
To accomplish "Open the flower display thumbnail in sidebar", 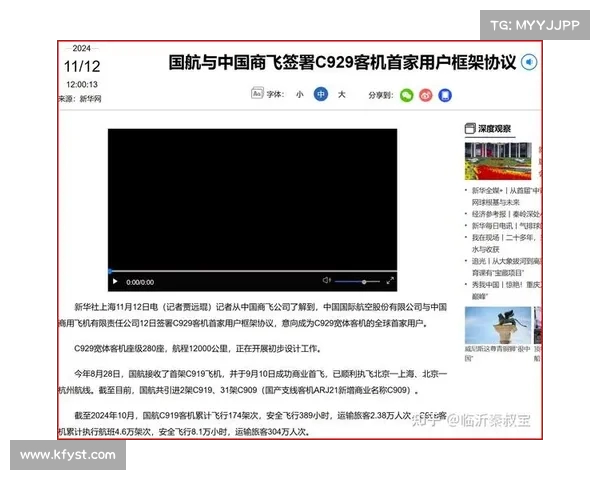I will tap(498, 161).
